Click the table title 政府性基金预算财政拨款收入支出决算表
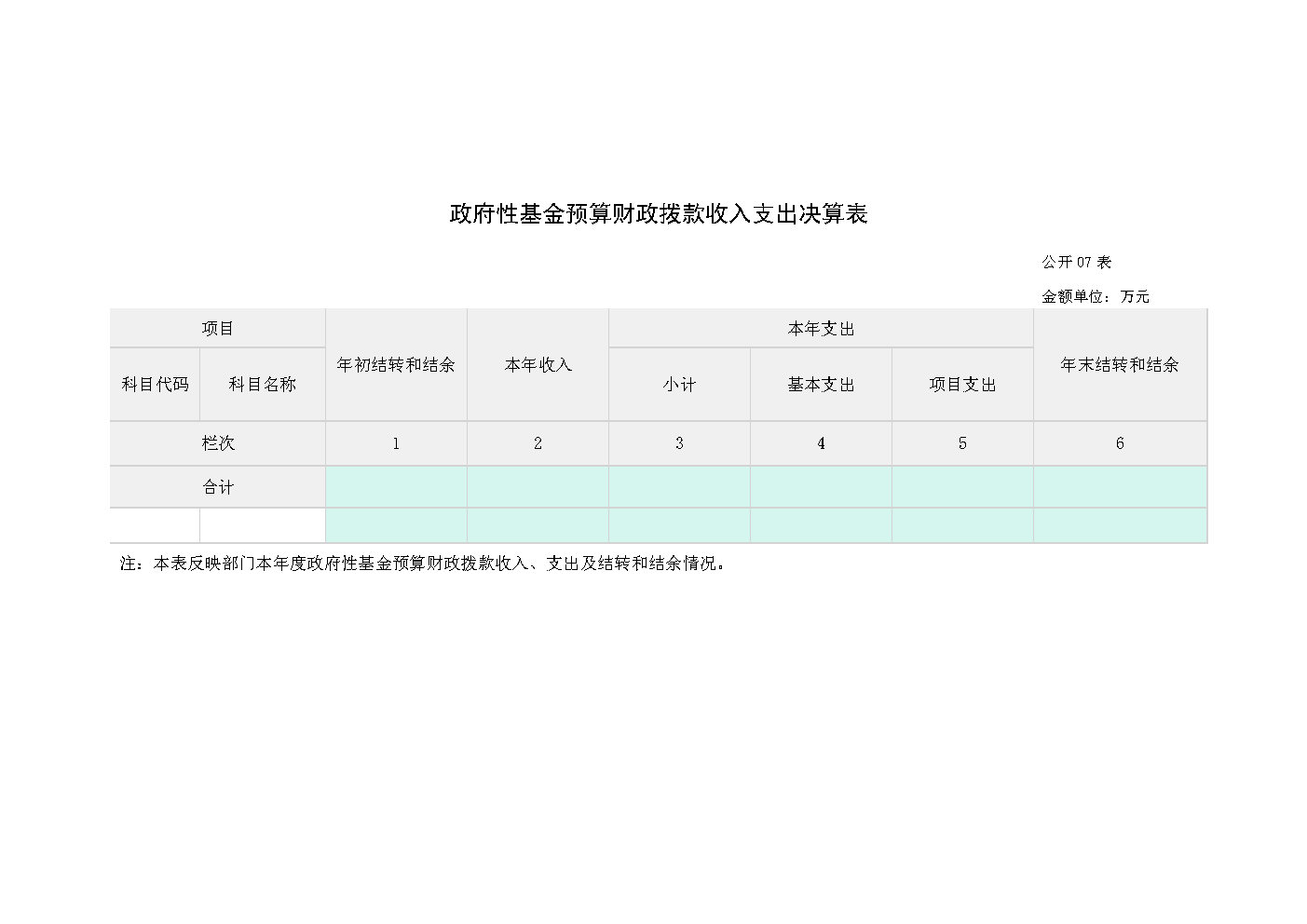1307x924 pixels. [x=658, y=214]
